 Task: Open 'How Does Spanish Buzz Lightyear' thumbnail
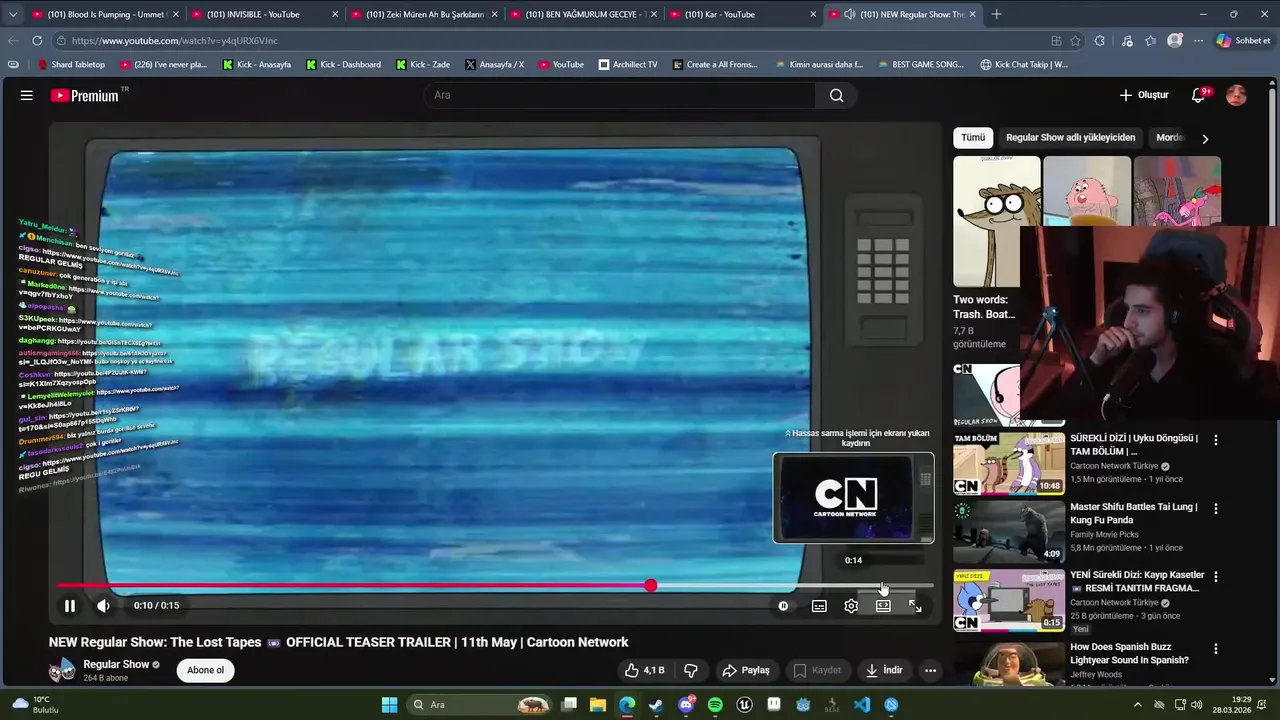click(1009, 663)
